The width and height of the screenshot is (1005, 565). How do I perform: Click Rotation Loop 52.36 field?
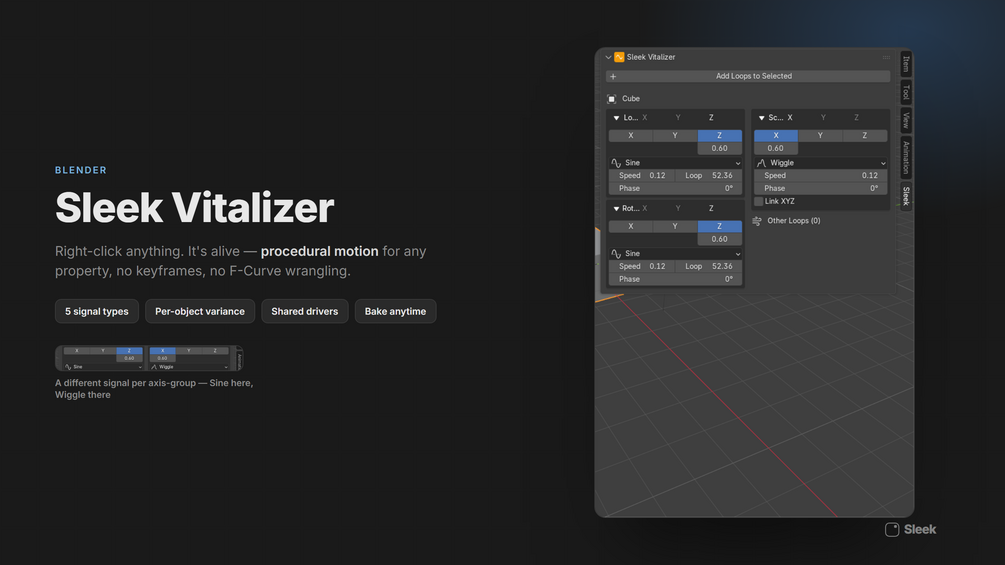tap(709, 266)
